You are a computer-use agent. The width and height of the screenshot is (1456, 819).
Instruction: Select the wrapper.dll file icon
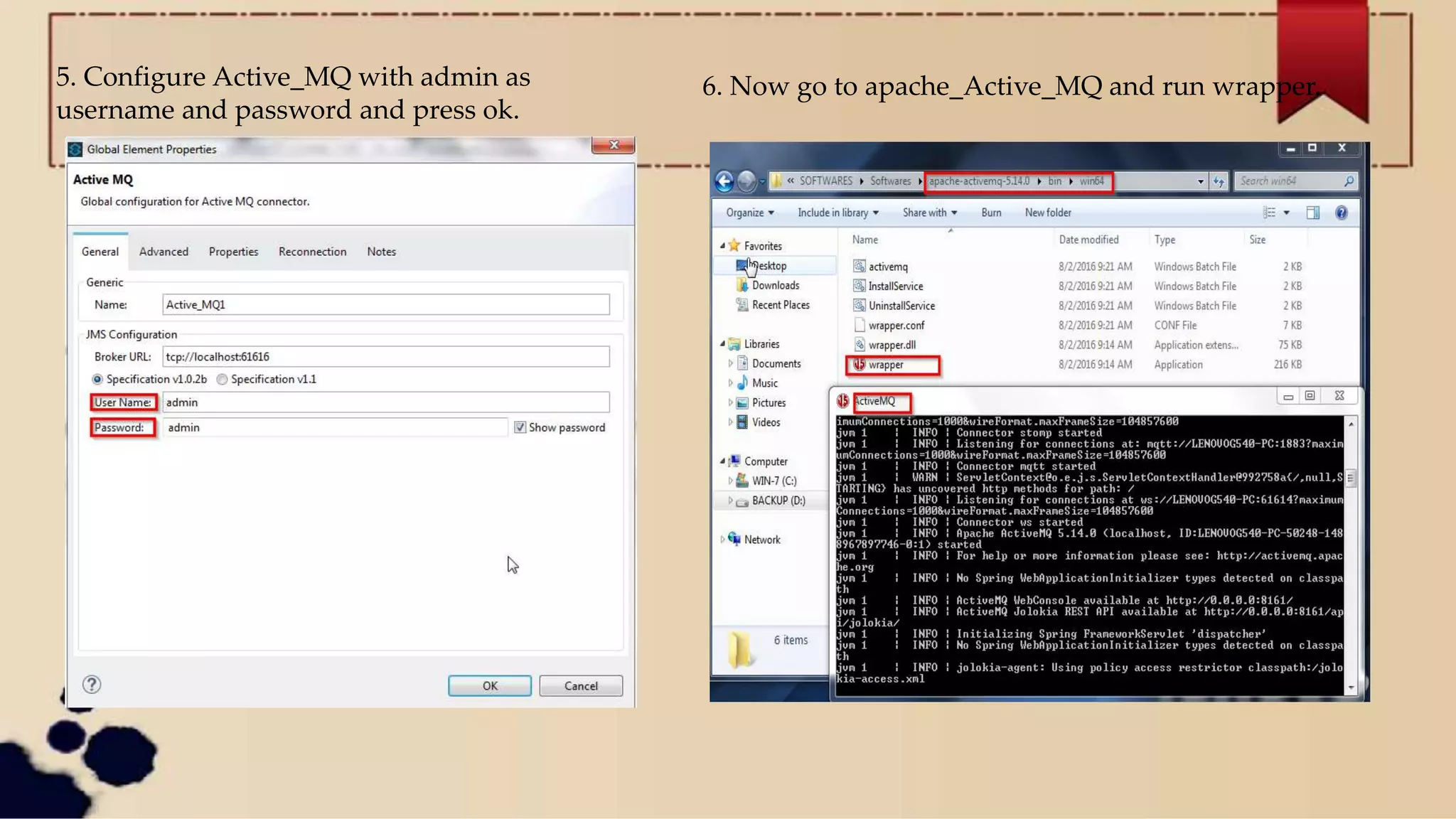click(x=859, y=345)
